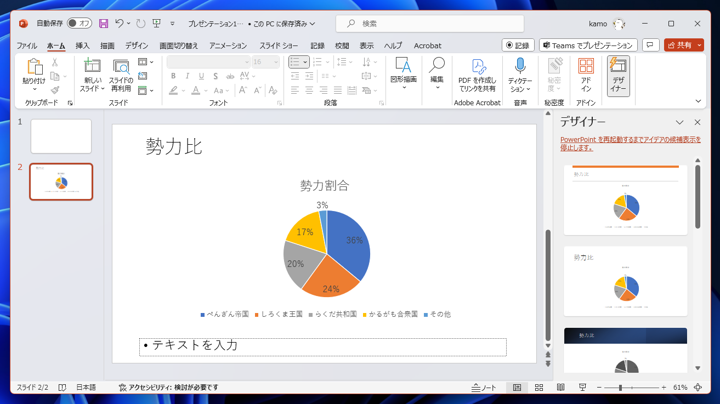
Task: Collapse the ribbon with the chevron
Action: [x=698, y=101]
